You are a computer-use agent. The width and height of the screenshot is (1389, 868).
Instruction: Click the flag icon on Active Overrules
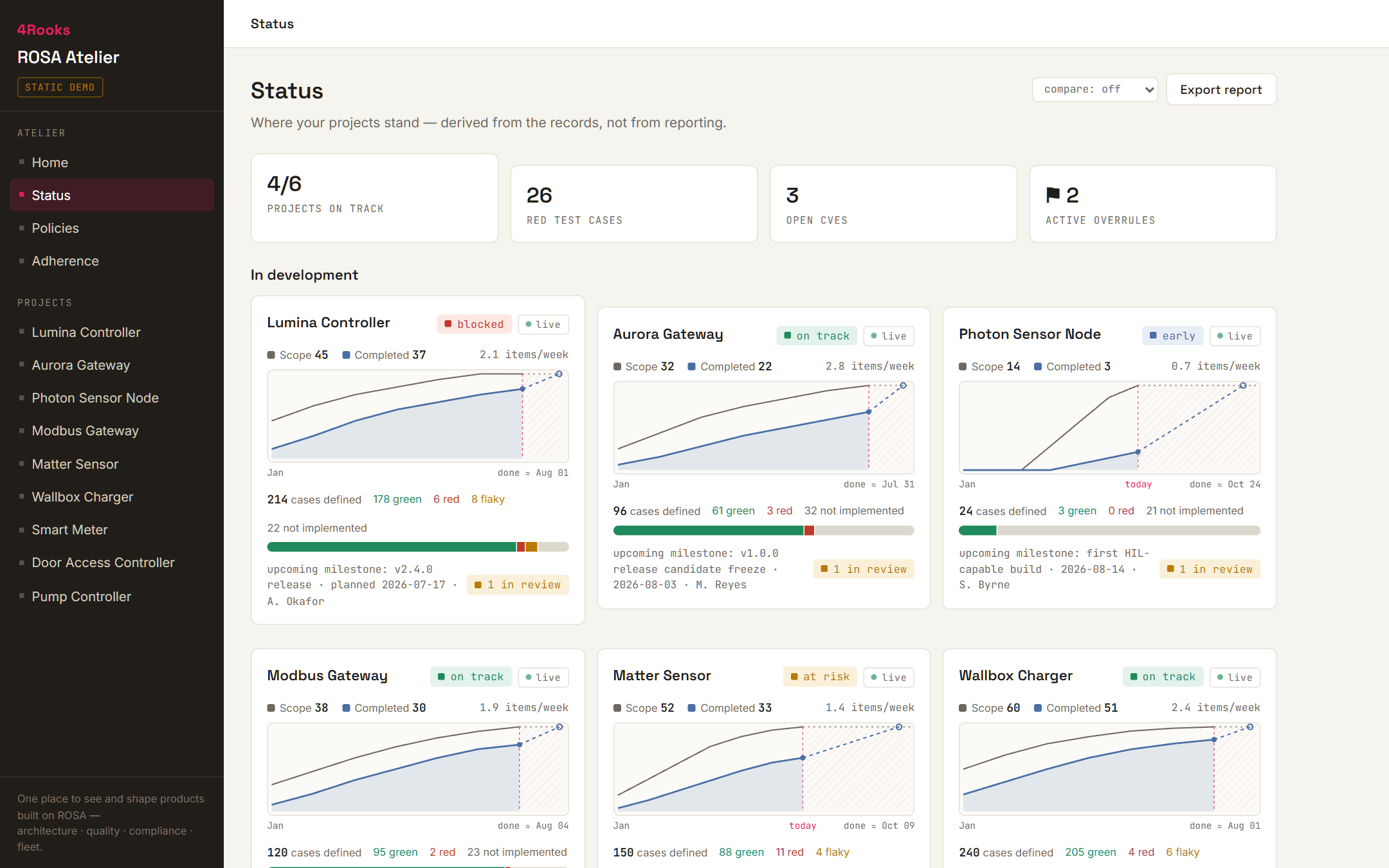tap(1053, 194)
